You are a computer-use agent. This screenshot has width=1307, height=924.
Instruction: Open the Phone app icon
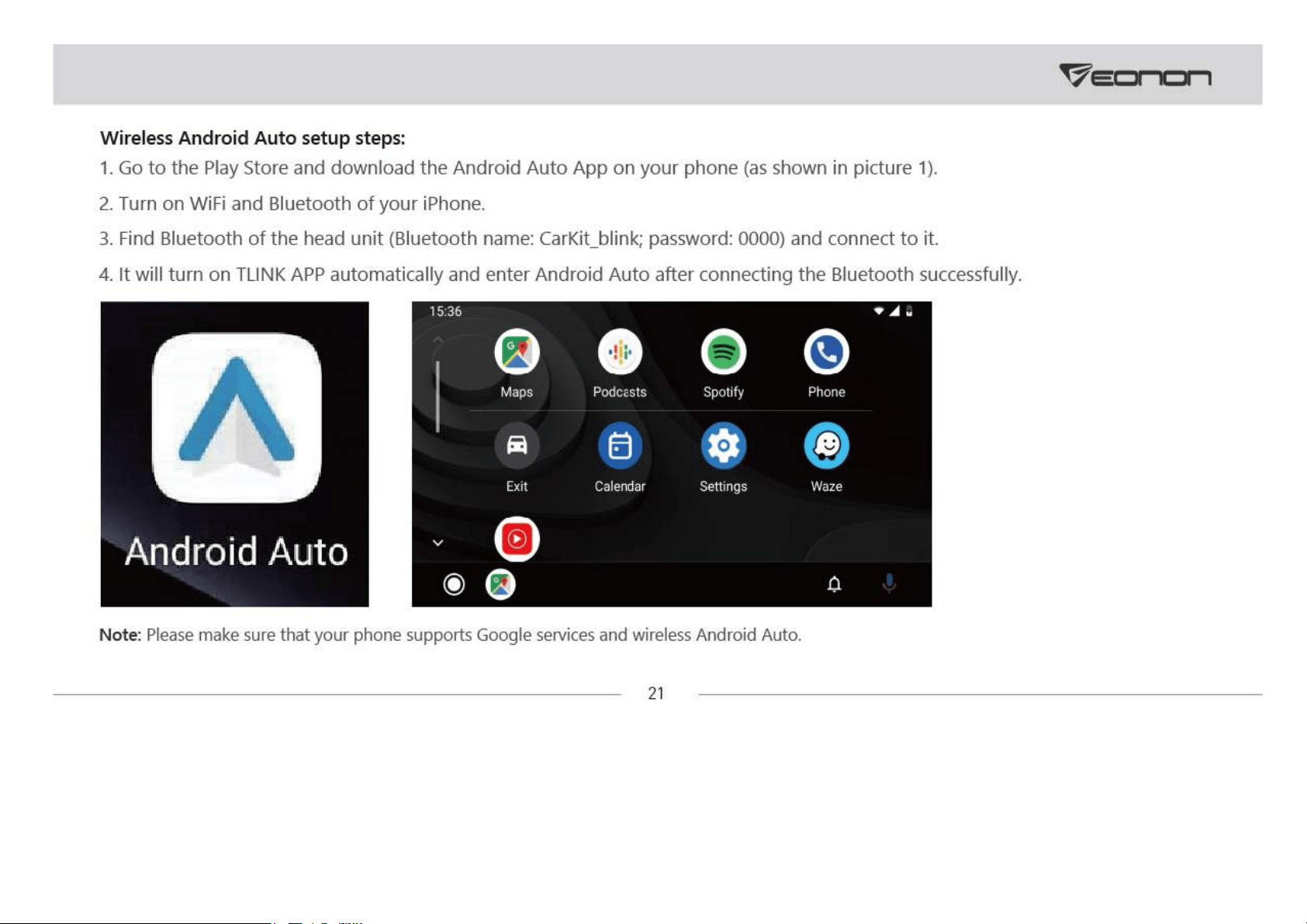(826, 351)
